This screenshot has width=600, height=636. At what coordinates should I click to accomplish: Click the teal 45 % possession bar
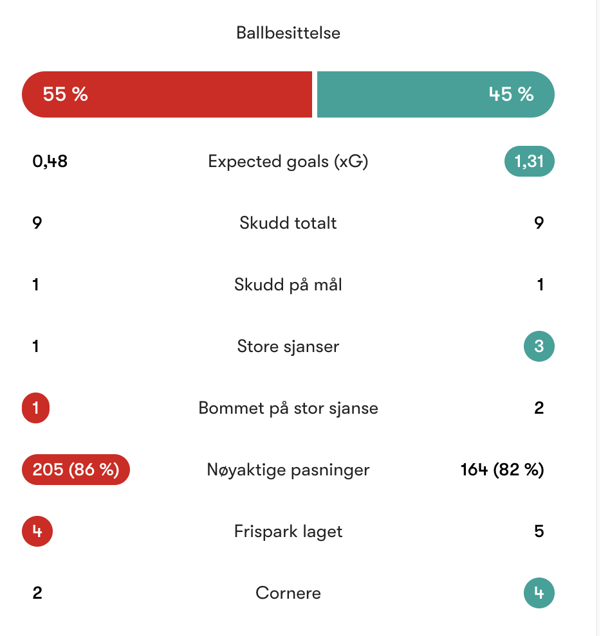(x=435, y=95)
